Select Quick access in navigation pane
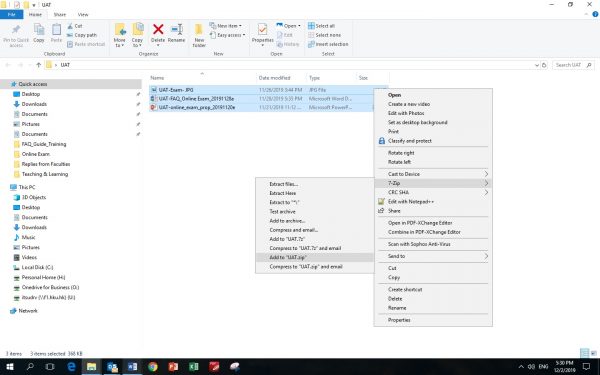The image size is (600, 375). 33,84
